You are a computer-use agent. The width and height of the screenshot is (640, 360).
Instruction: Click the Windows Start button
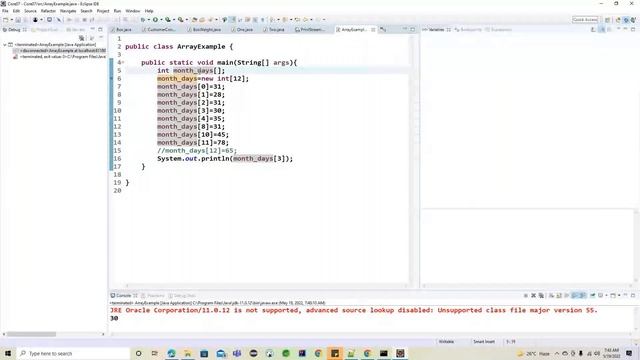8,353
